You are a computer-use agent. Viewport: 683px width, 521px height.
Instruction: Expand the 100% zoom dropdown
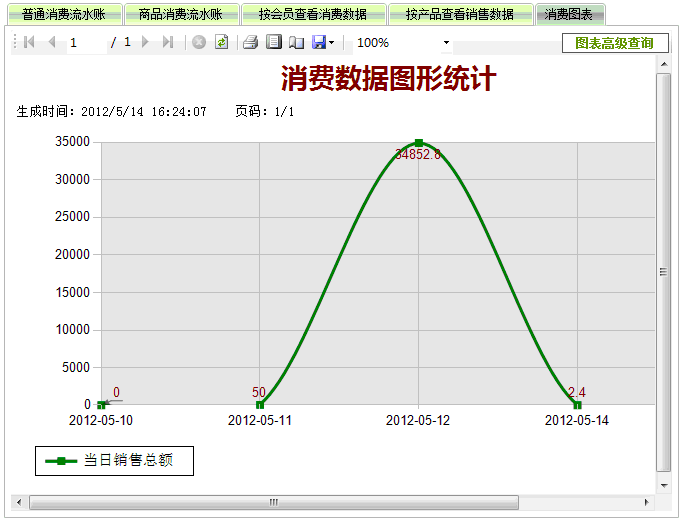coord(446,43)
